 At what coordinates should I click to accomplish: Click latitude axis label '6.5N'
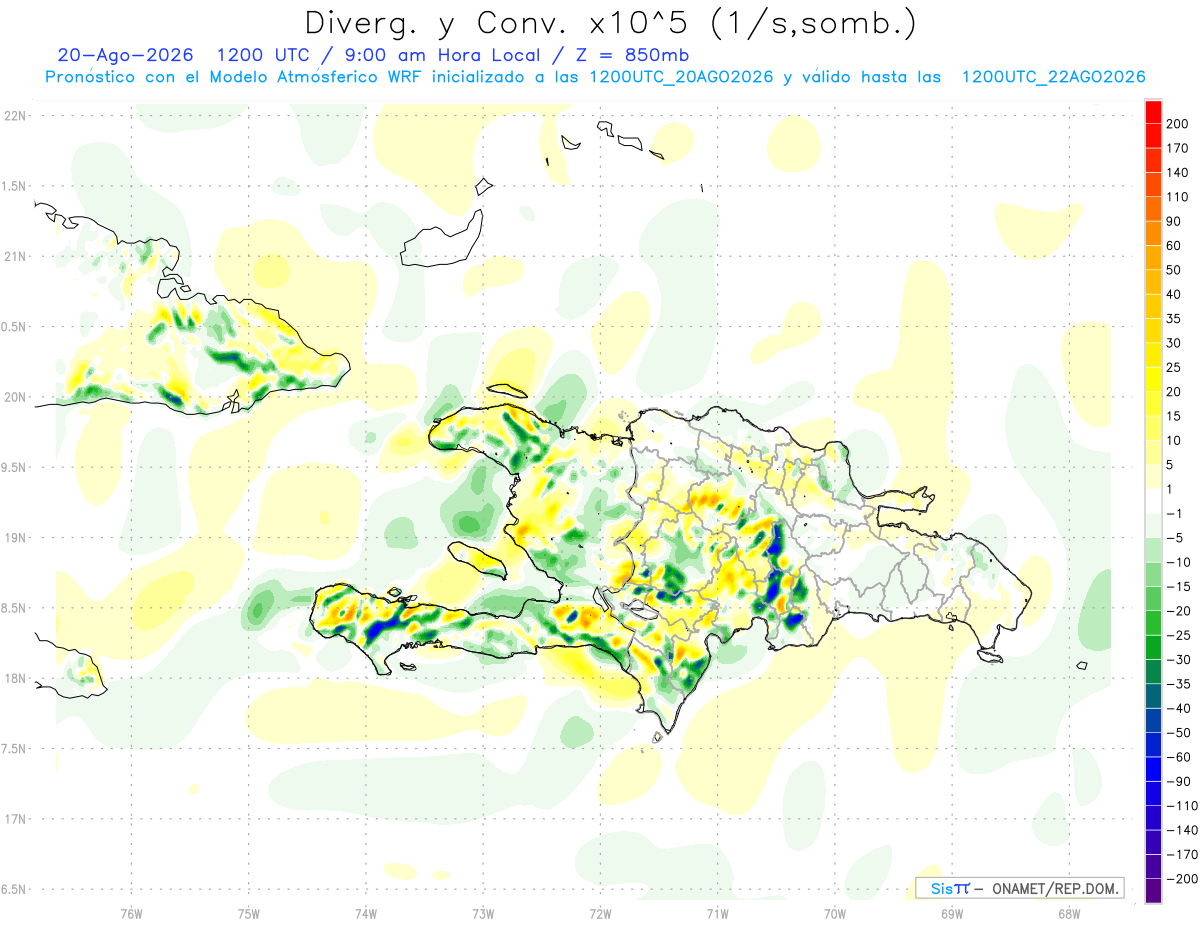14,890
